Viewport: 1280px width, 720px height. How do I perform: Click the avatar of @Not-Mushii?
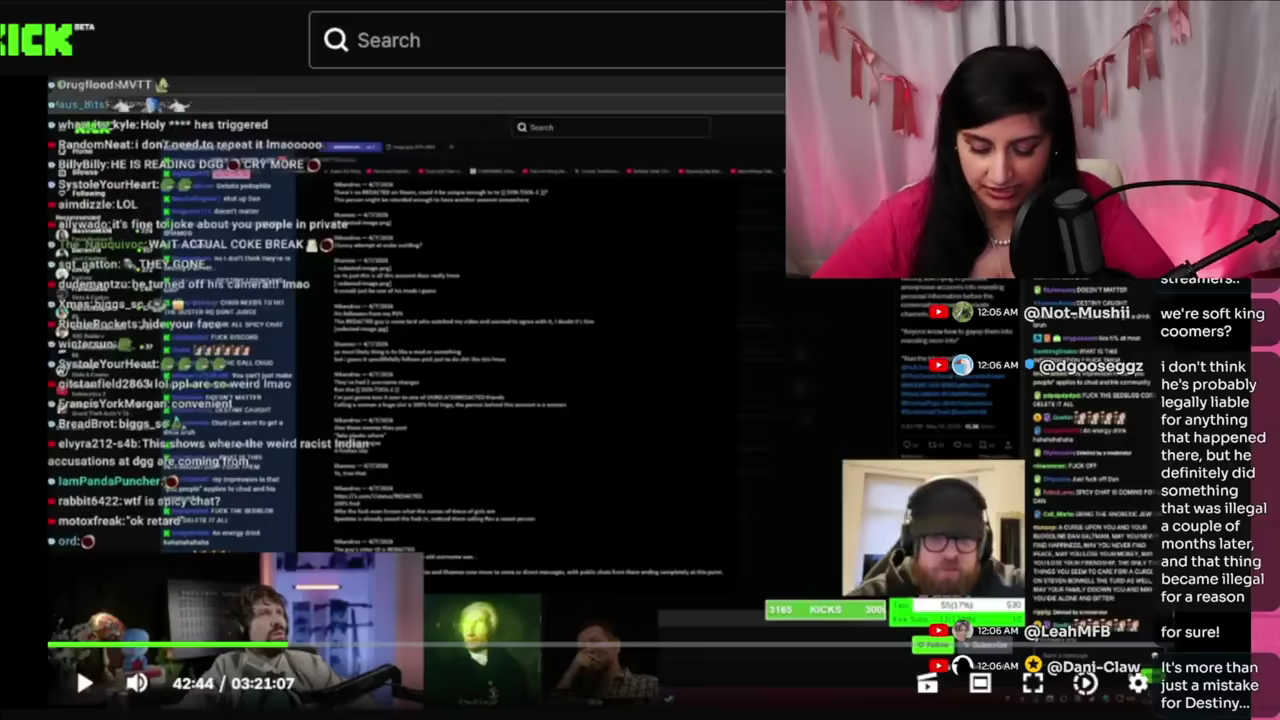962,313
